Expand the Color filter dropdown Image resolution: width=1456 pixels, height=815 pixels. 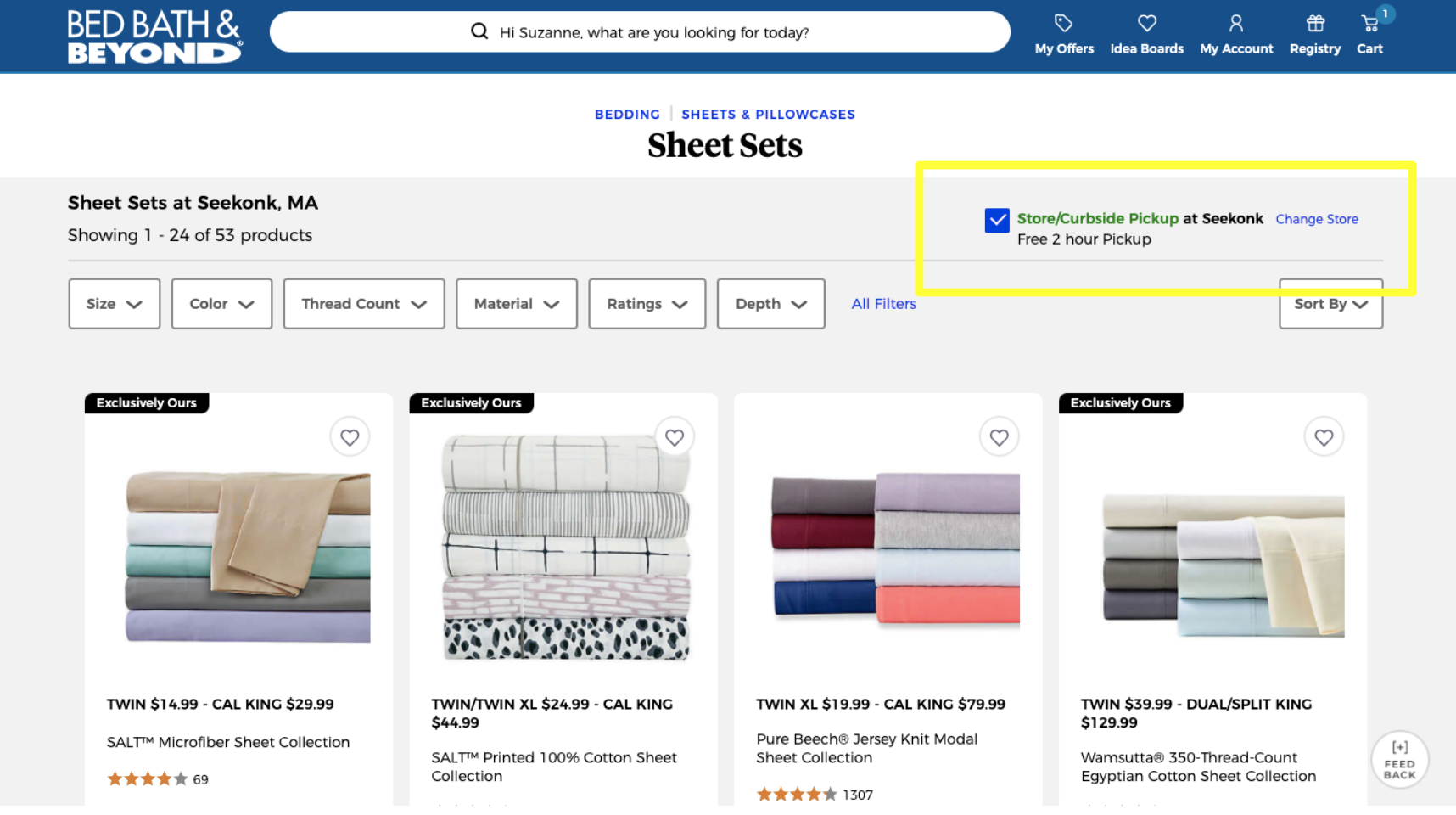click(x=221, y=304)
